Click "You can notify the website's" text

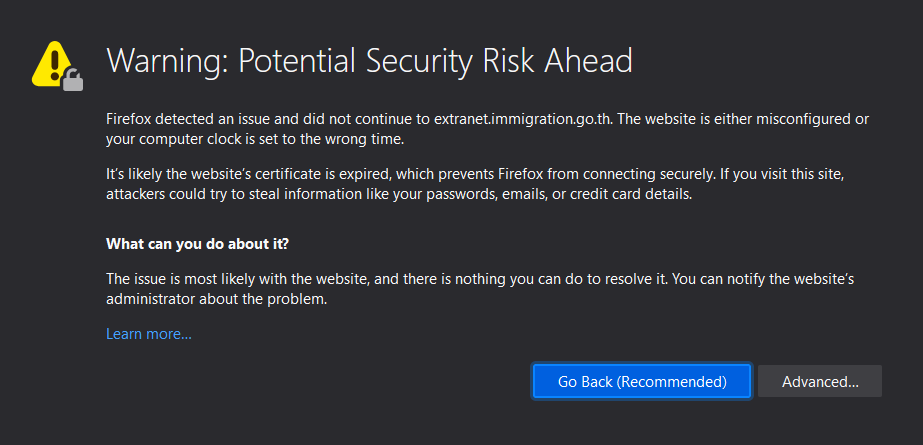point(763,278)
